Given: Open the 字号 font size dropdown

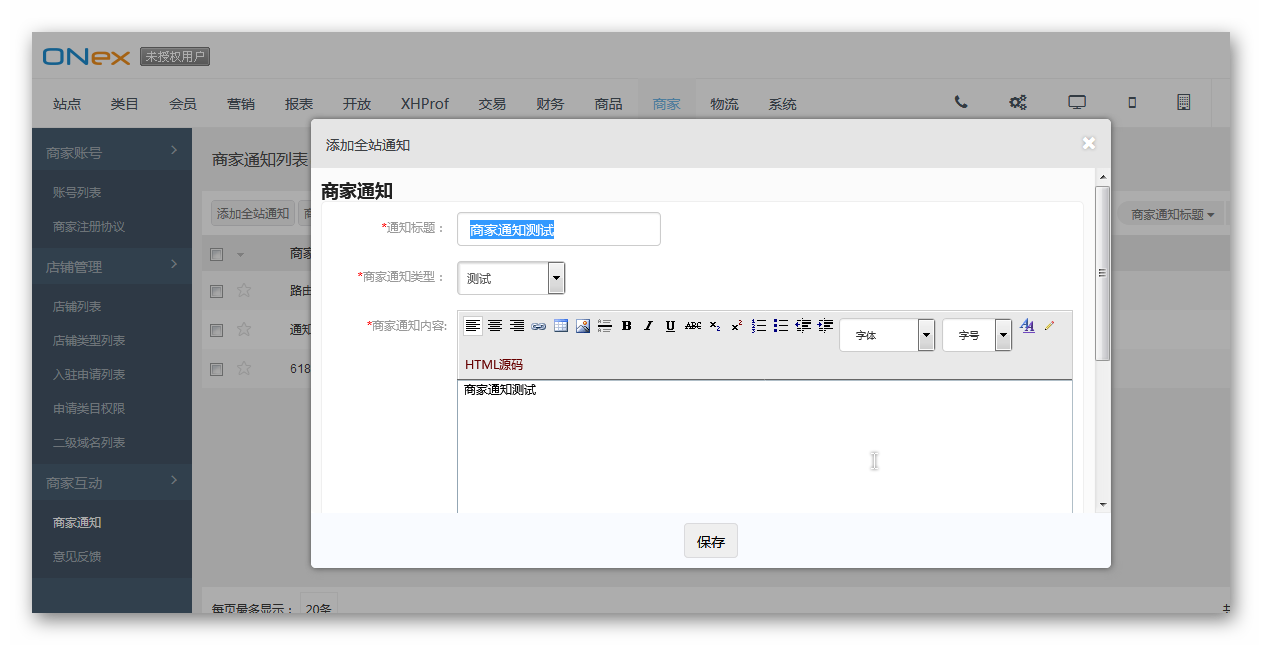Looking at the screenshot, I should (x=977, y=335).
